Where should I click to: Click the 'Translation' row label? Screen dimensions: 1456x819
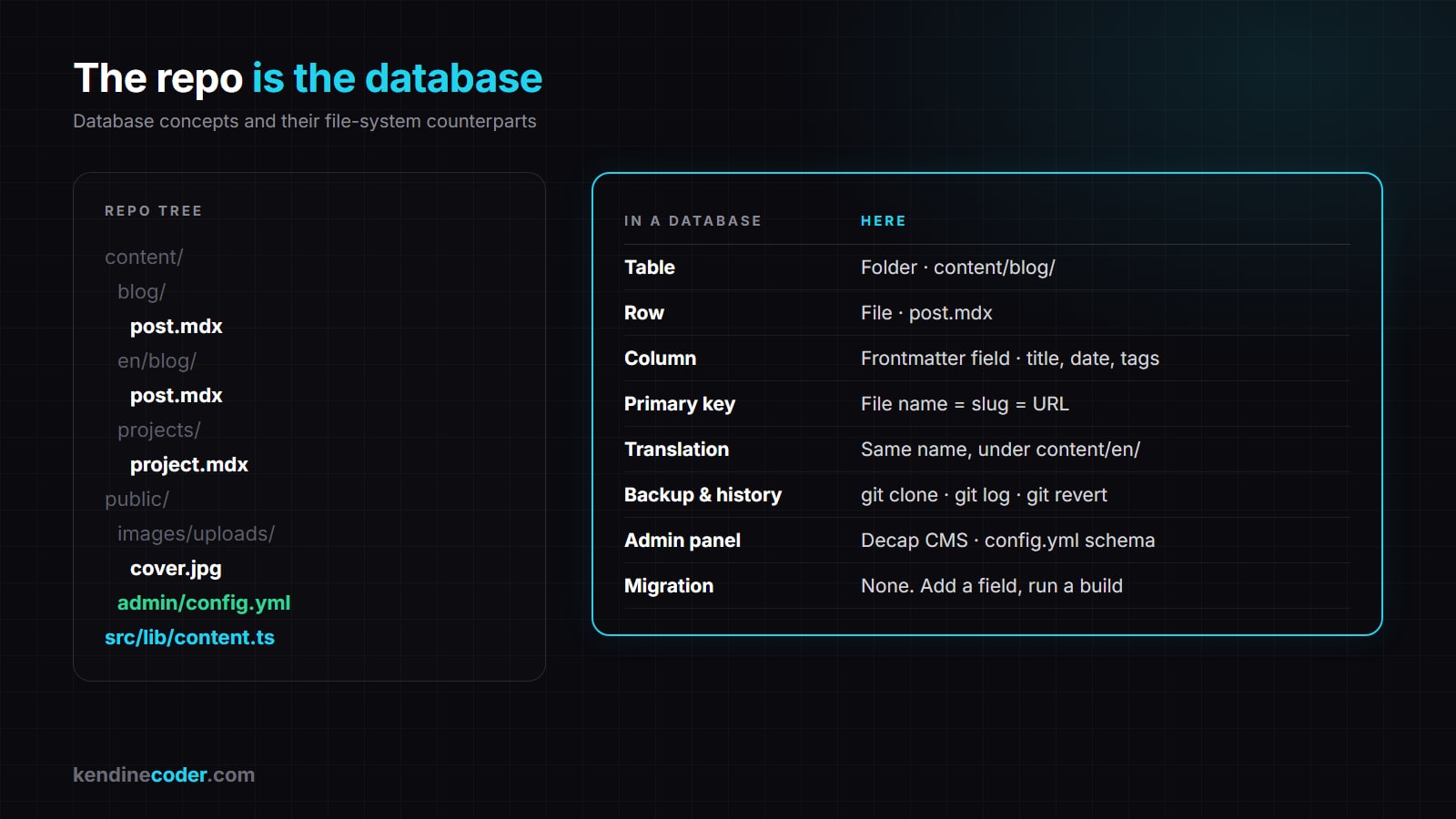click(x=676, y=450)
